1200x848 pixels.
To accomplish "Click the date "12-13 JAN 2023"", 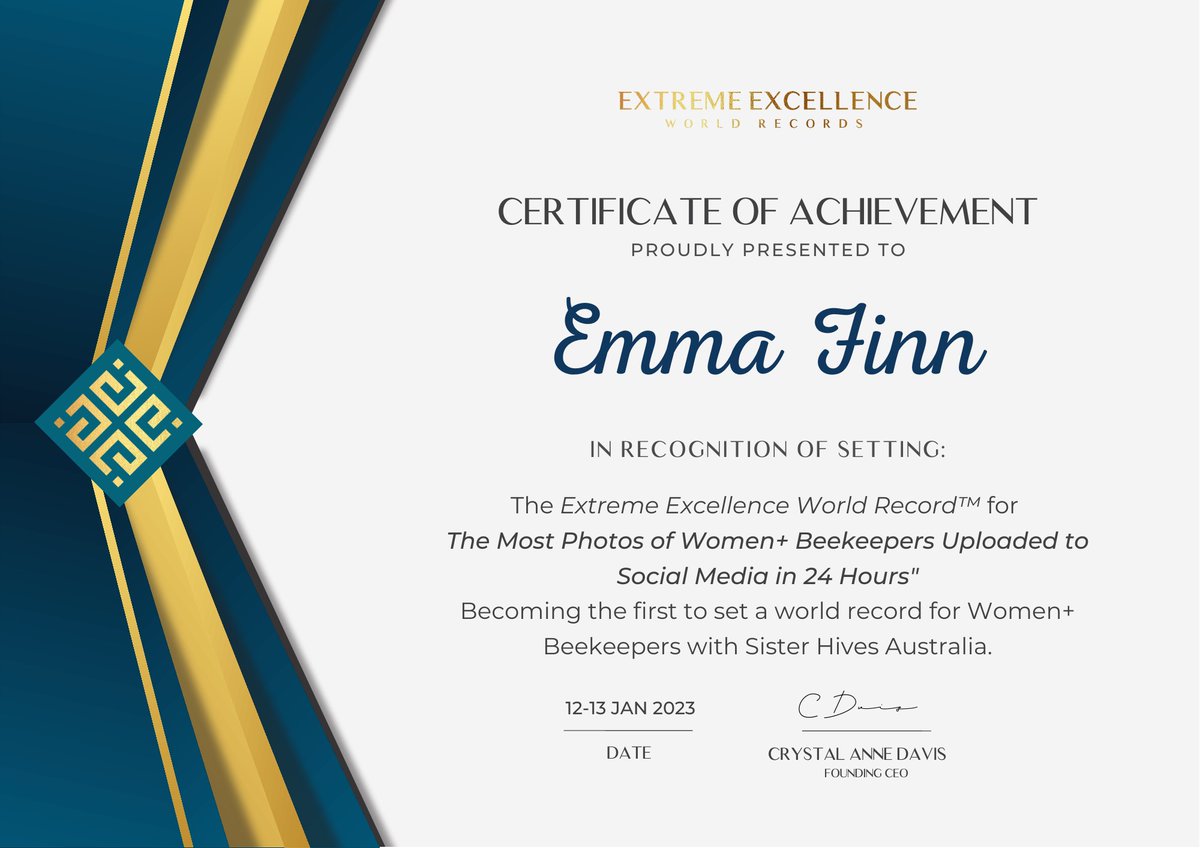I will pos(629,709).
